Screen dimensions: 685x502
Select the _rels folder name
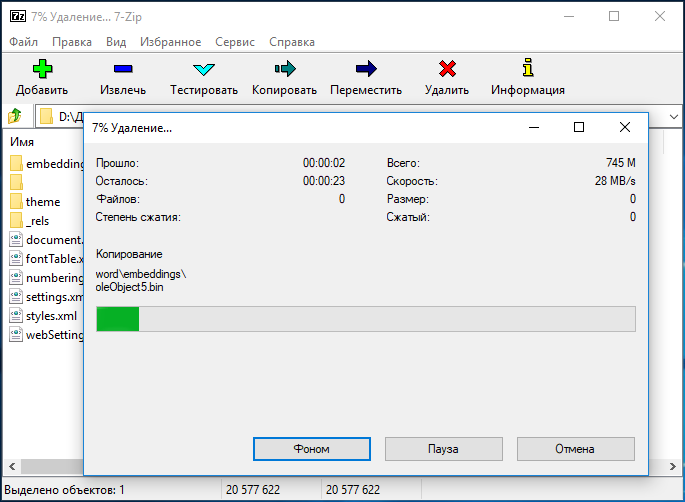point(38,221)
